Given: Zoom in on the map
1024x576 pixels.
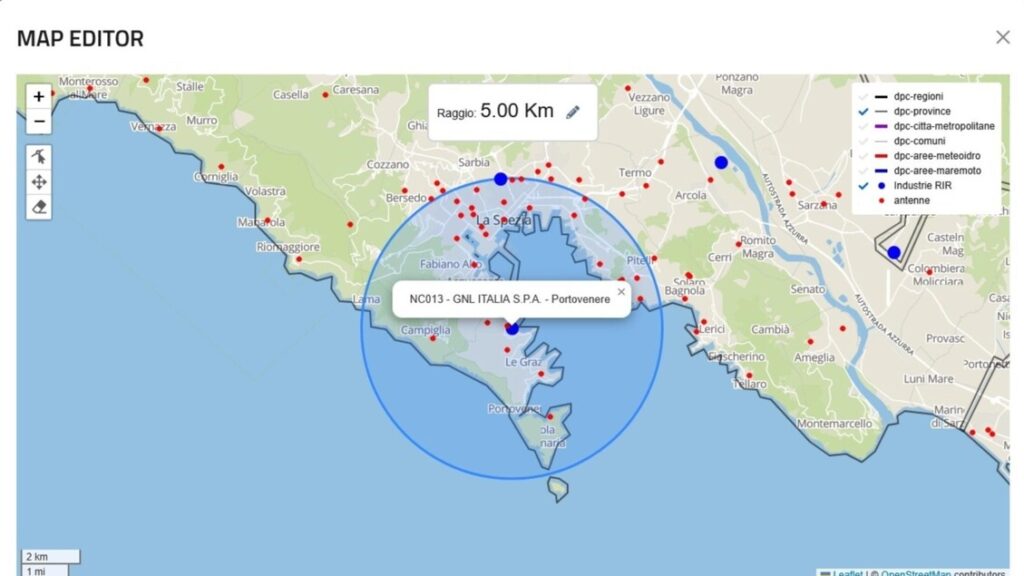Looking at the screenshot, I should [39, 97].
